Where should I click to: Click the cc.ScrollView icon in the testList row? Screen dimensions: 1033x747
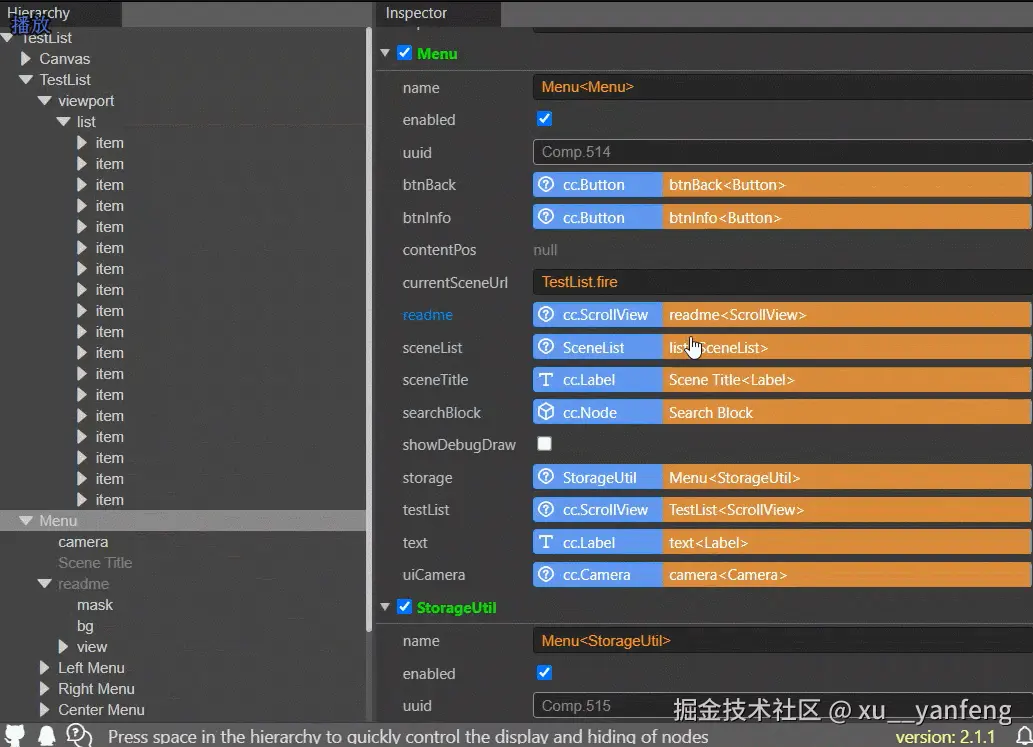click(546, 510)
